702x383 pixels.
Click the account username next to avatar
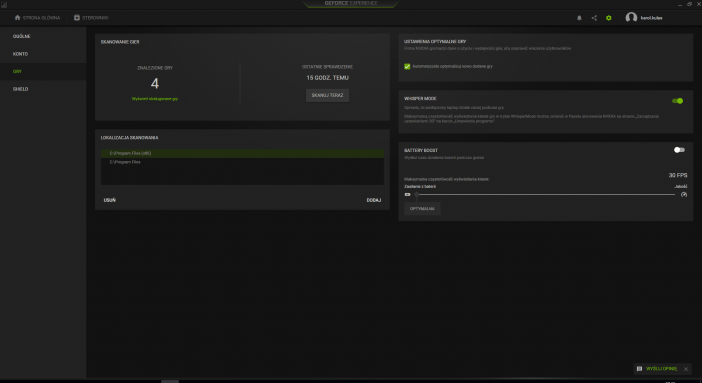pyautogui.click(x=651, y=18)
